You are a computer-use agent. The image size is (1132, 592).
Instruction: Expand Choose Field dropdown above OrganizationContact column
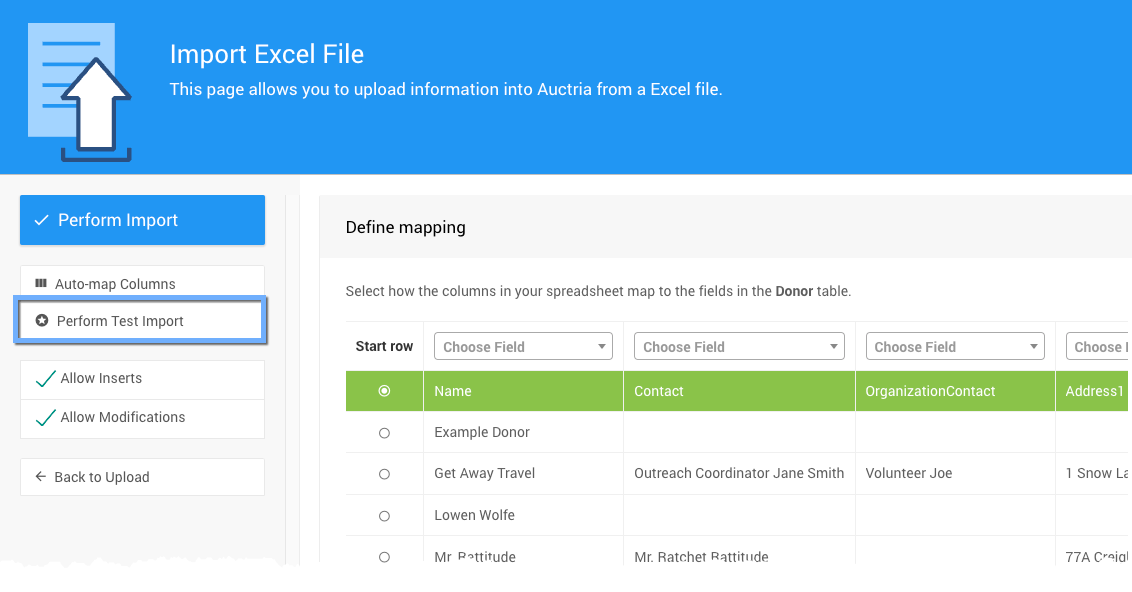955,347
